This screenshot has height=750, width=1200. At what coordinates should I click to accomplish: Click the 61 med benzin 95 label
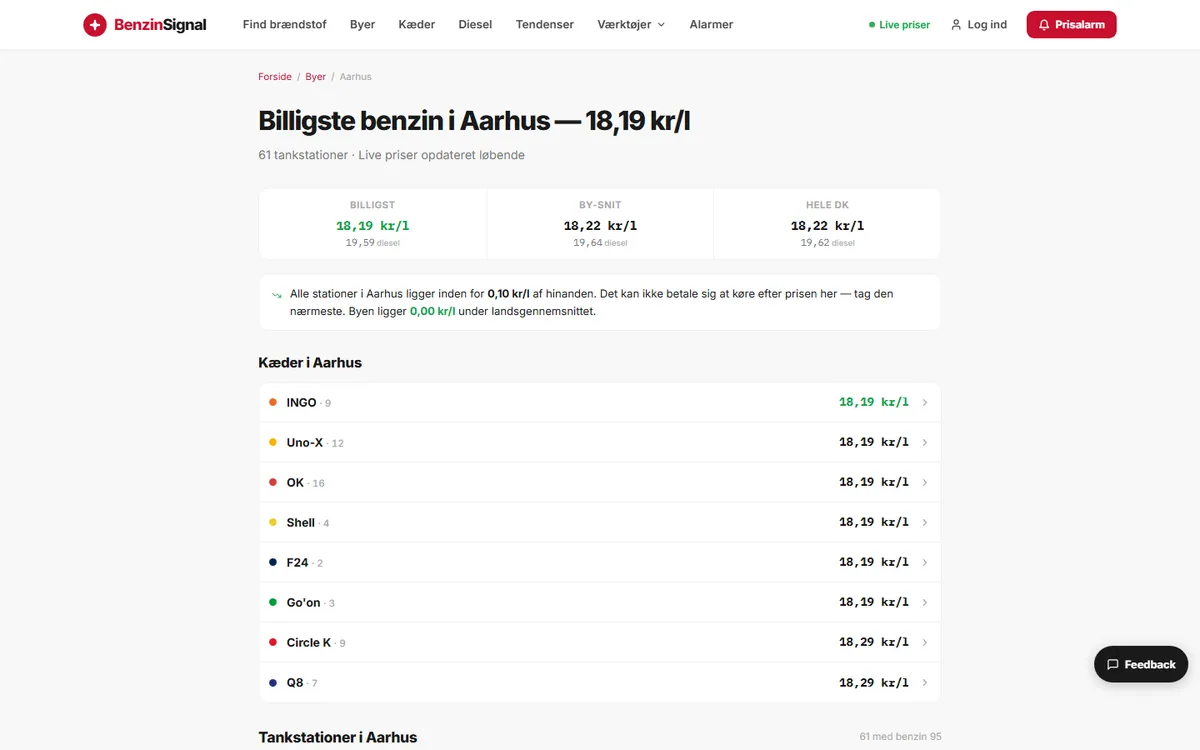point(900,737)
